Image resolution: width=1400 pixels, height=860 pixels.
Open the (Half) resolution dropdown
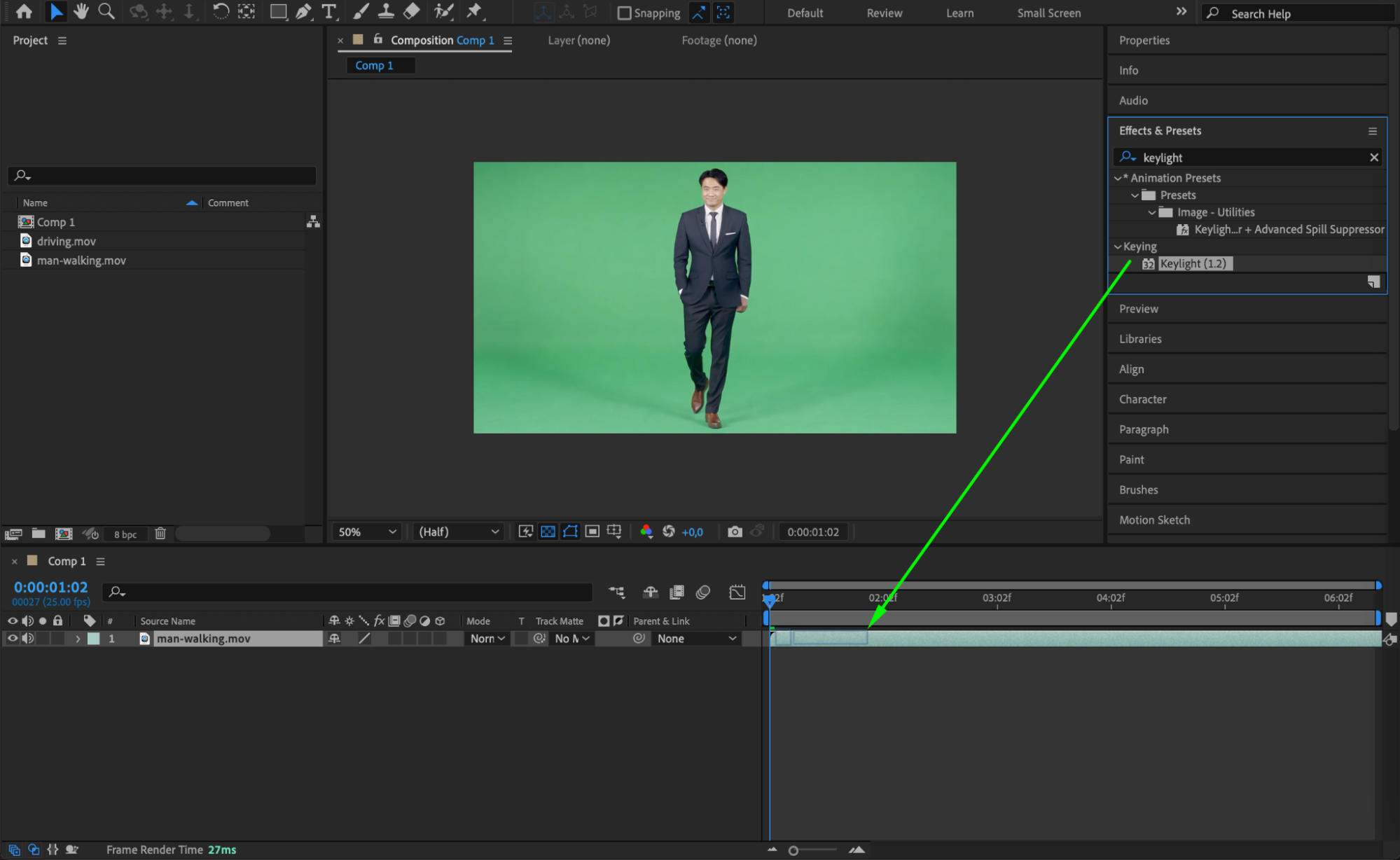458,532
